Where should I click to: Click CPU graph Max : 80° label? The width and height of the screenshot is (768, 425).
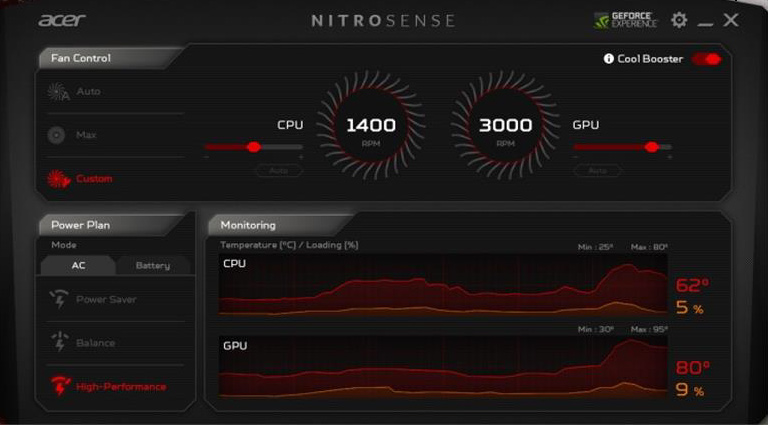pos(649,247)
